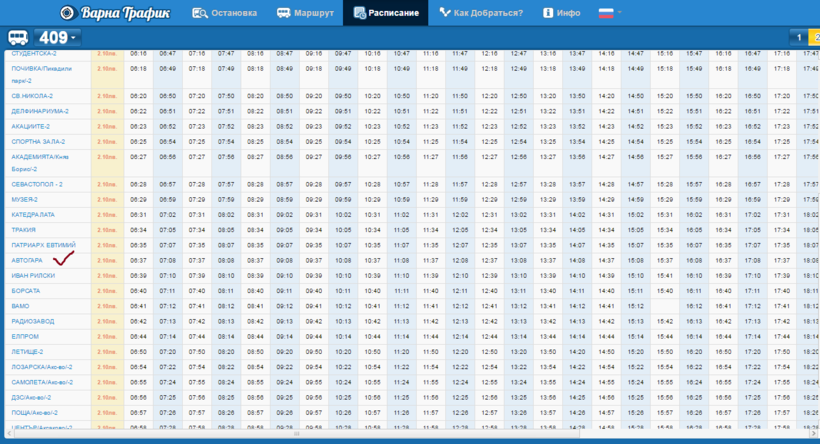Click the left scroll arrow of timetable scrollbar
This screenshot has width=820, height=444.
(x=8, y=435)
